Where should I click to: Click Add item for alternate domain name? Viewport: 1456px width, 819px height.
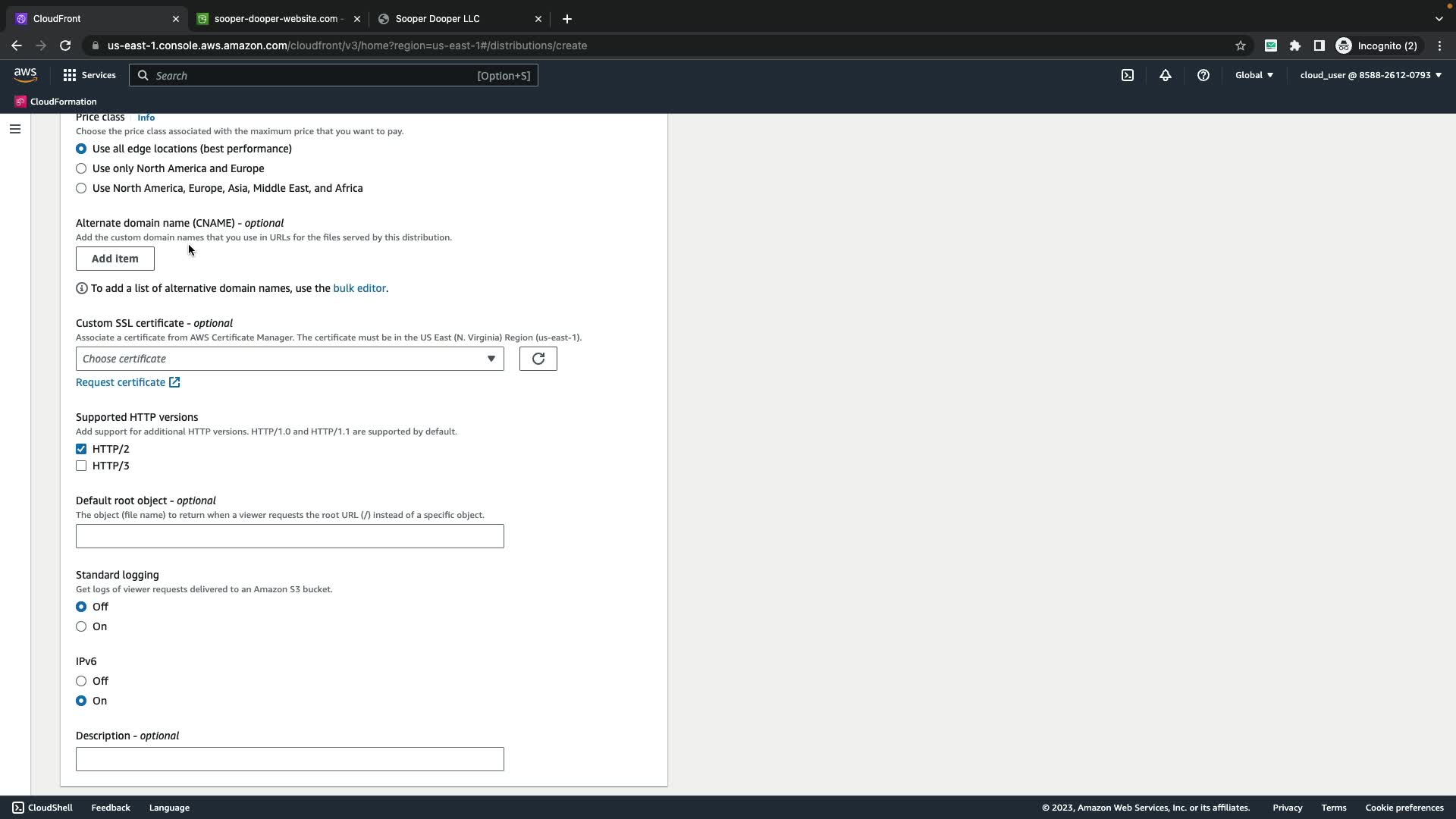tap(115, 259)
